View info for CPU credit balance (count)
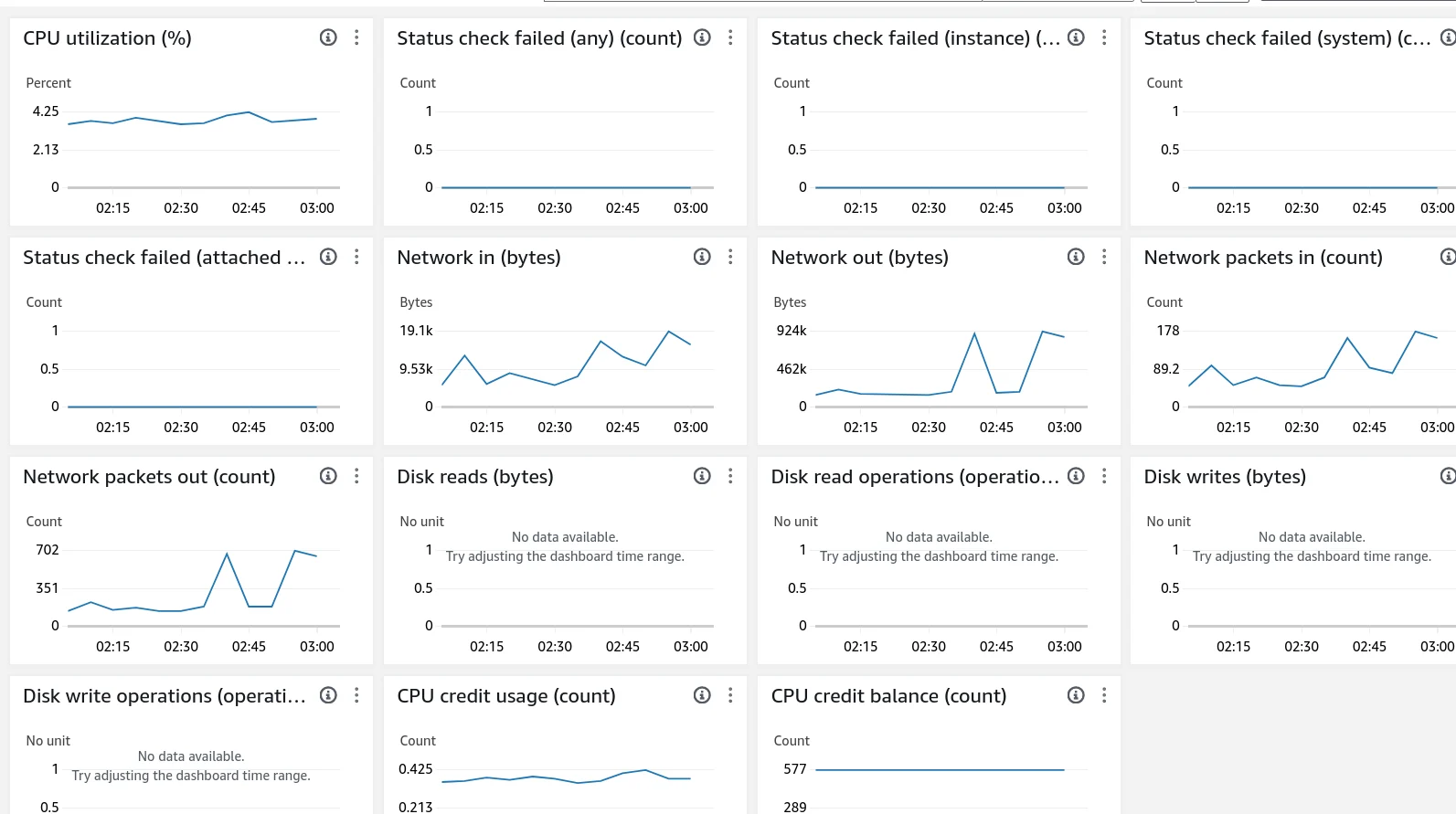The image size is (1456, 814). 1076,695
